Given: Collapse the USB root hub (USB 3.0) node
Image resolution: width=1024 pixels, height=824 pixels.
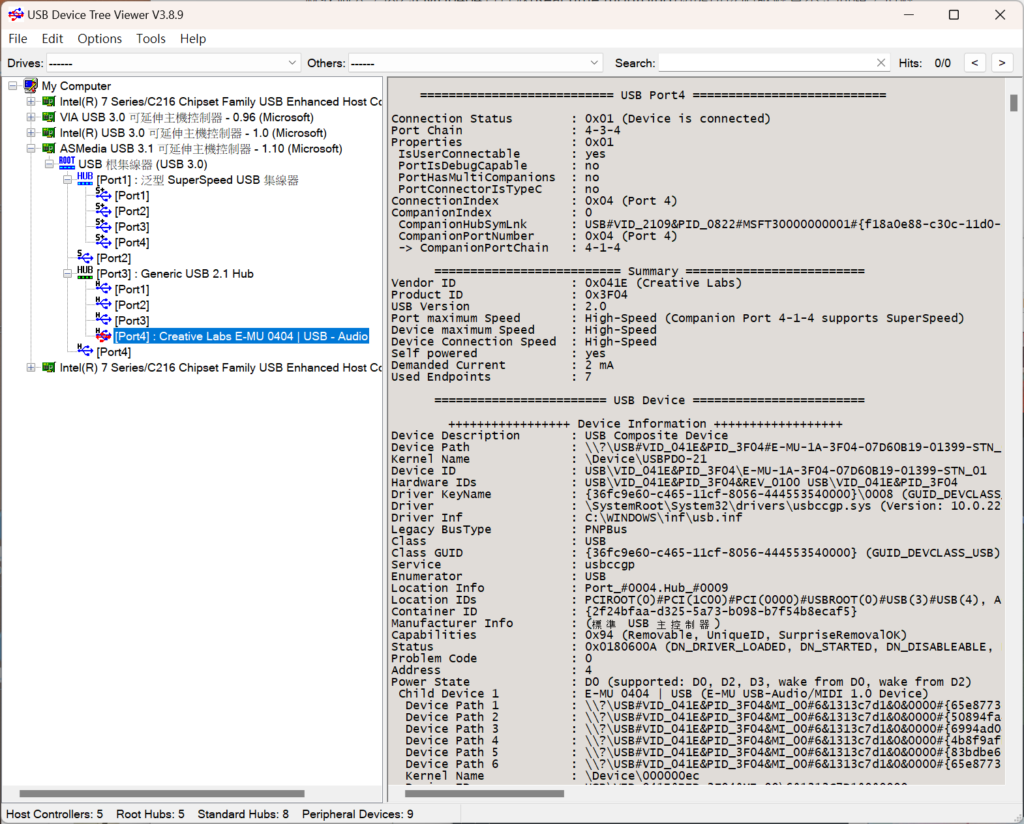Looking at the screenshot, I should [49, 164].
